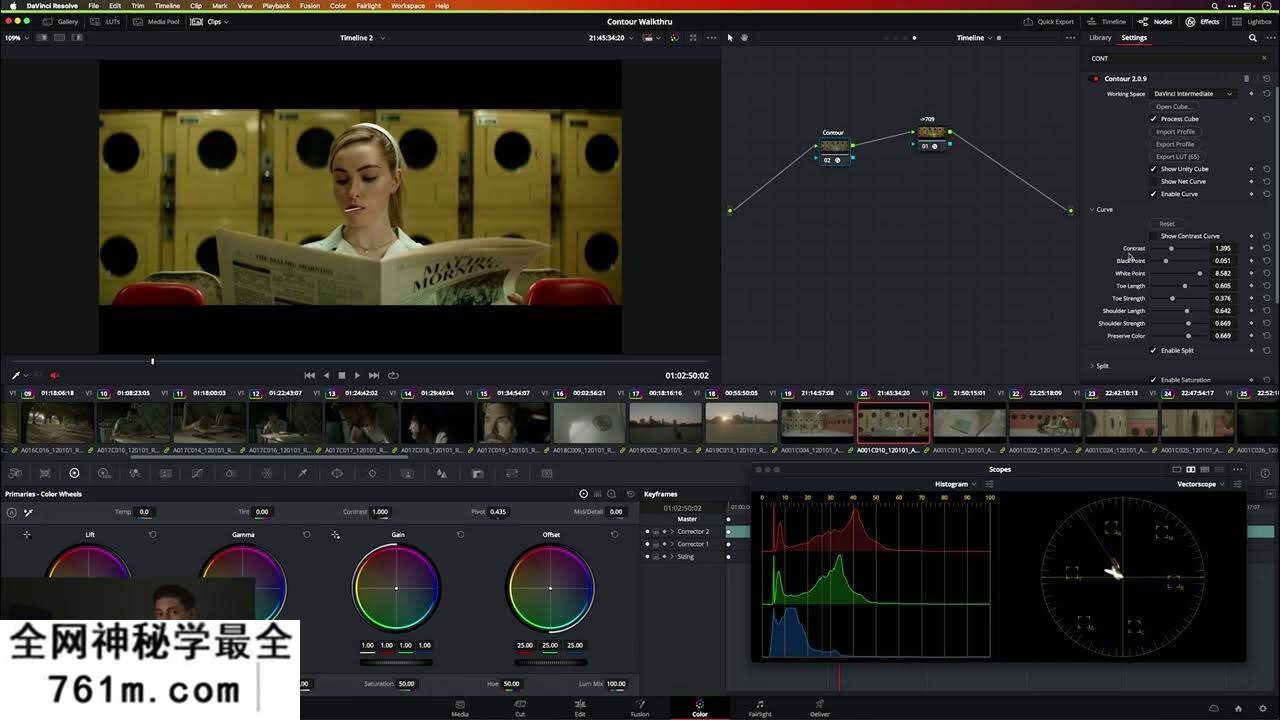This screenshot has width=1280, height=720.
Task: Play the clip forward in viewer
Action: [357, 375]
